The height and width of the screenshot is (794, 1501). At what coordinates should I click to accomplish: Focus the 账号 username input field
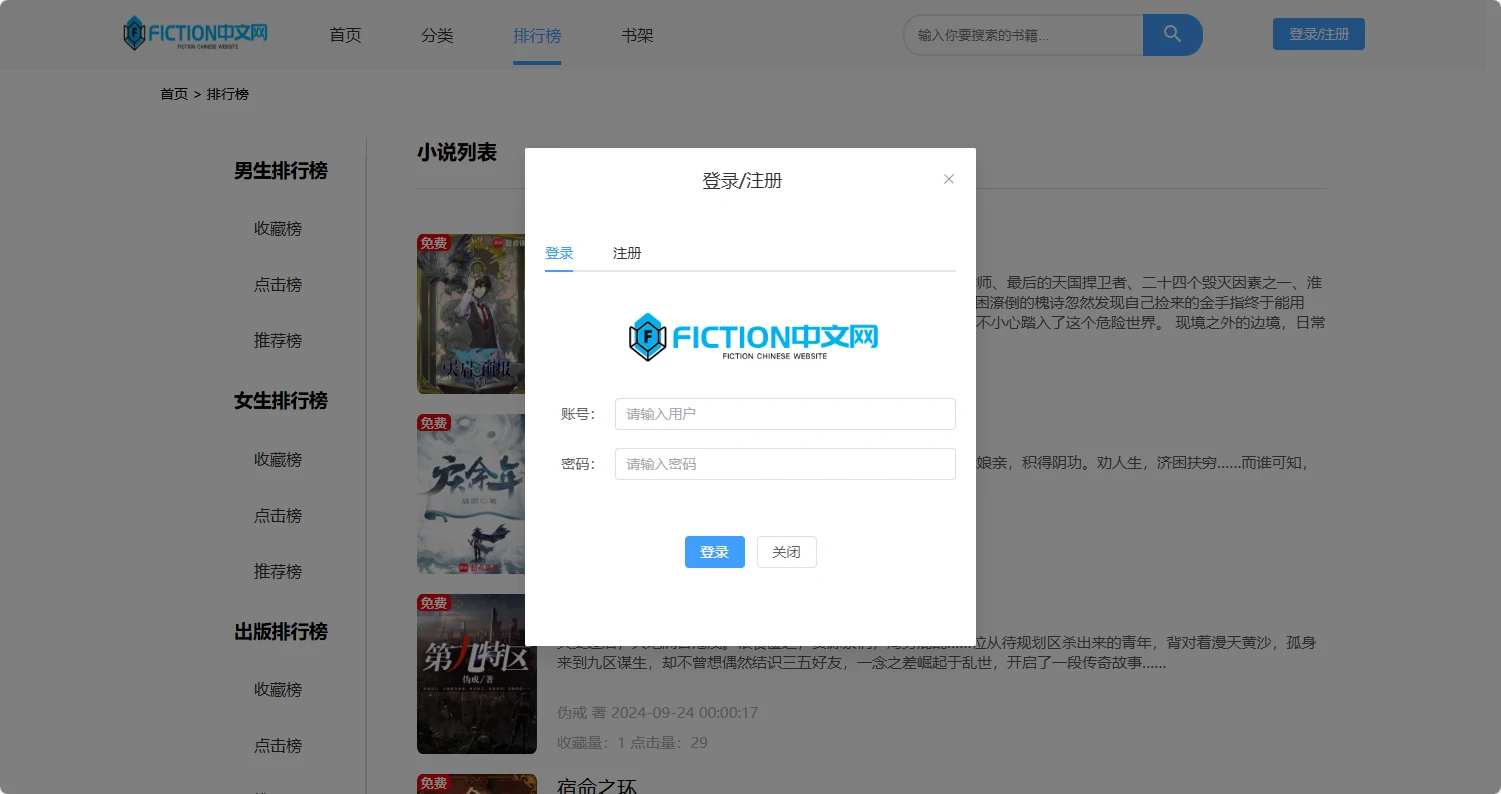pos(785,414)
